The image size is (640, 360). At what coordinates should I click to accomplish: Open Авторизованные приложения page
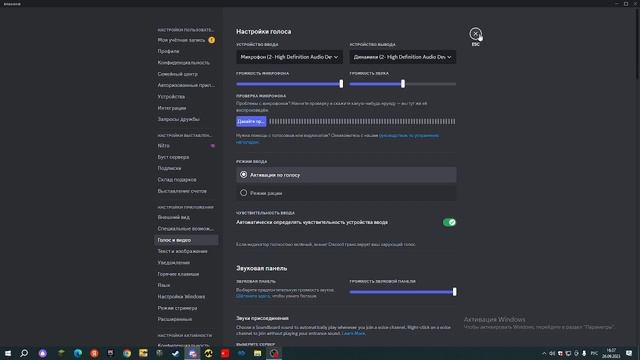186,85
